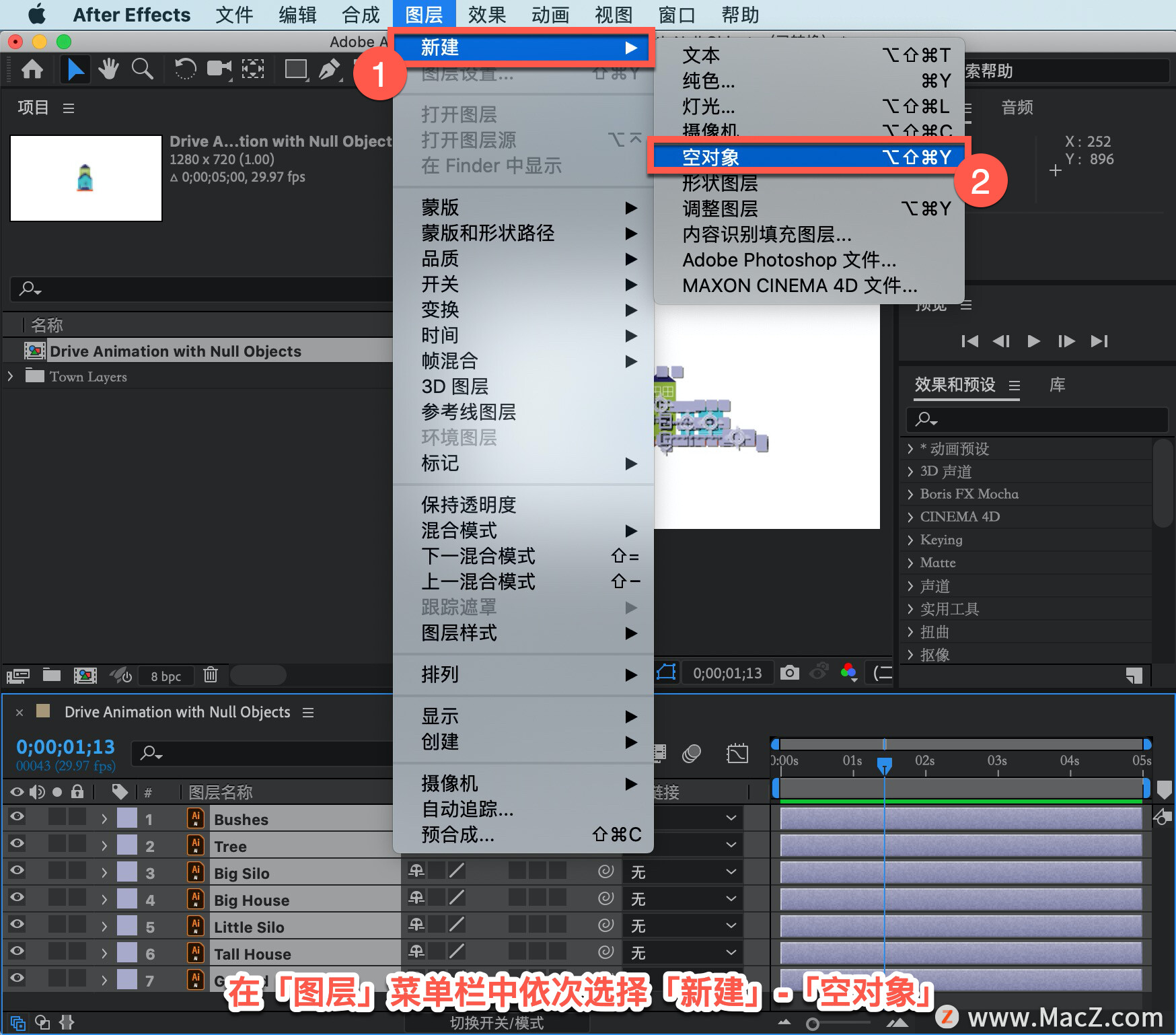Select the Hand tool
The image size is (1176, 1035).
[108, 69]
